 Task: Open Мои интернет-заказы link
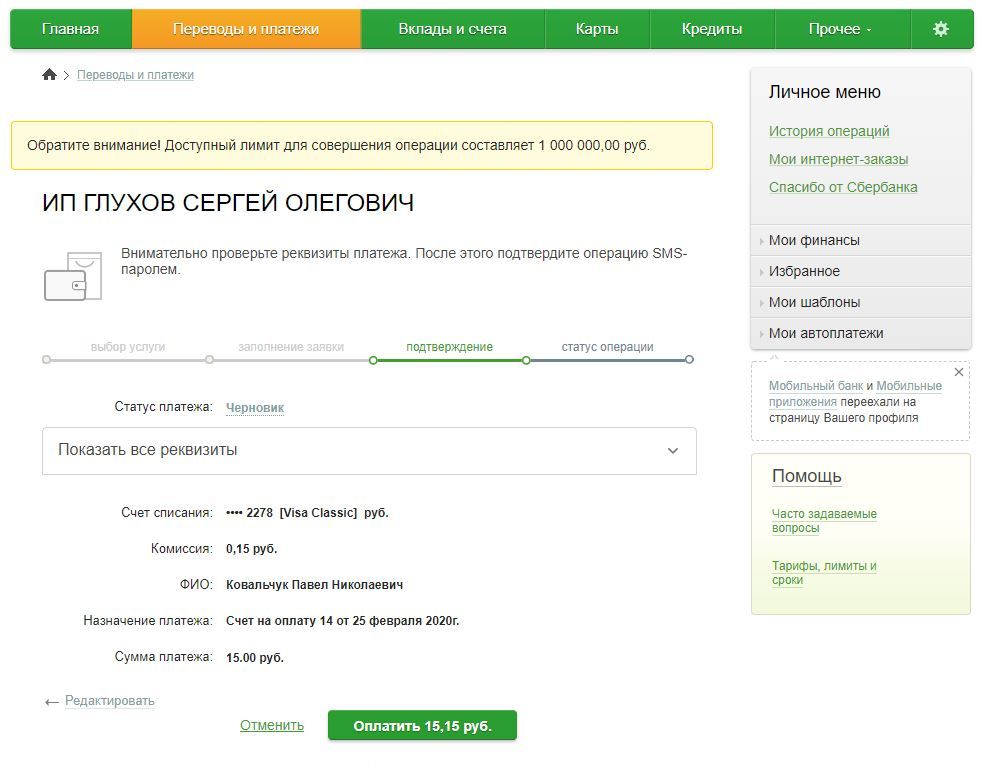(838, 159)
